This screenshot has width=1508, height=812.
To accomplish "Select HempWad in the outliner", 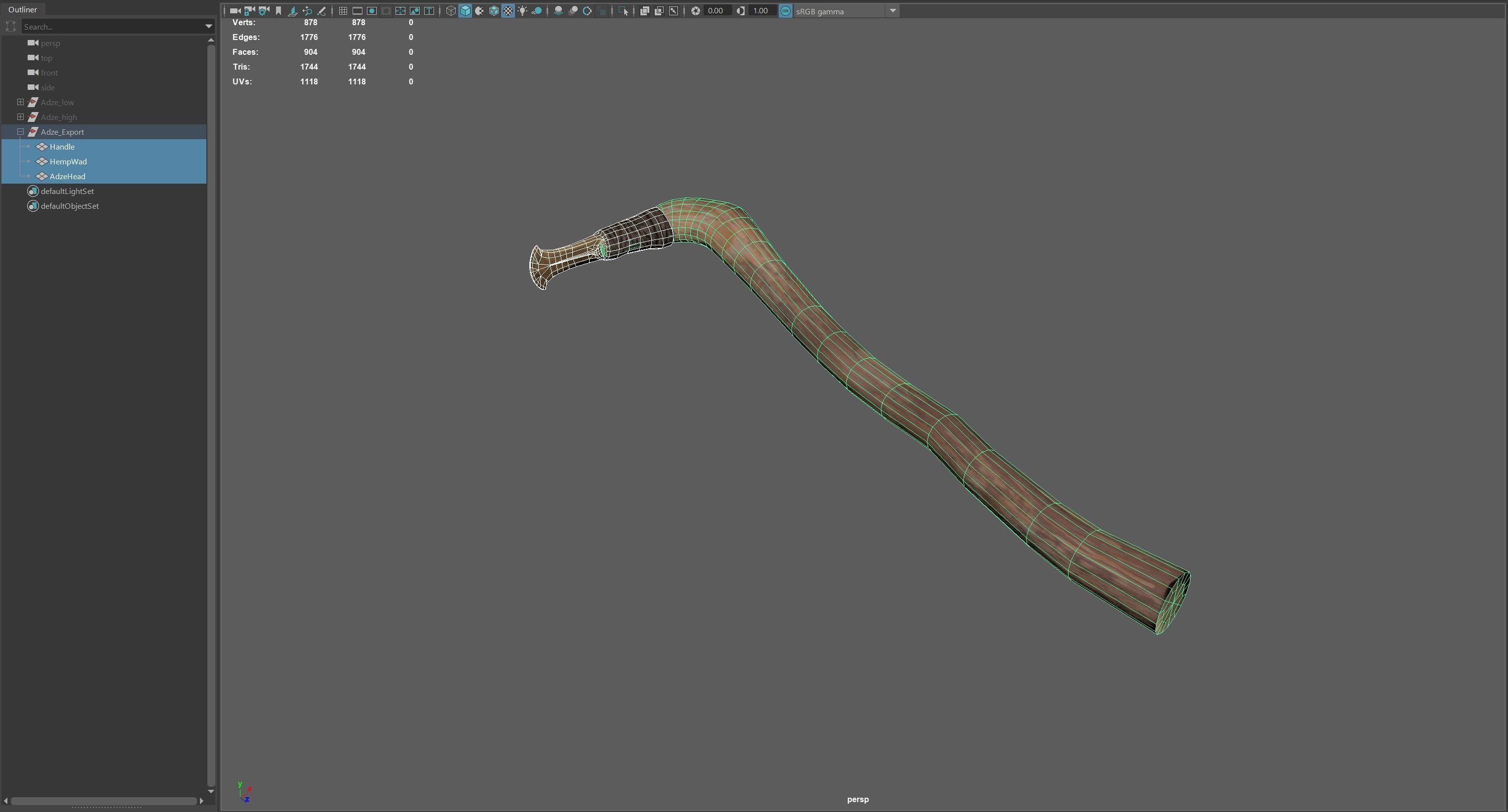I will click(x=68, y=161).
